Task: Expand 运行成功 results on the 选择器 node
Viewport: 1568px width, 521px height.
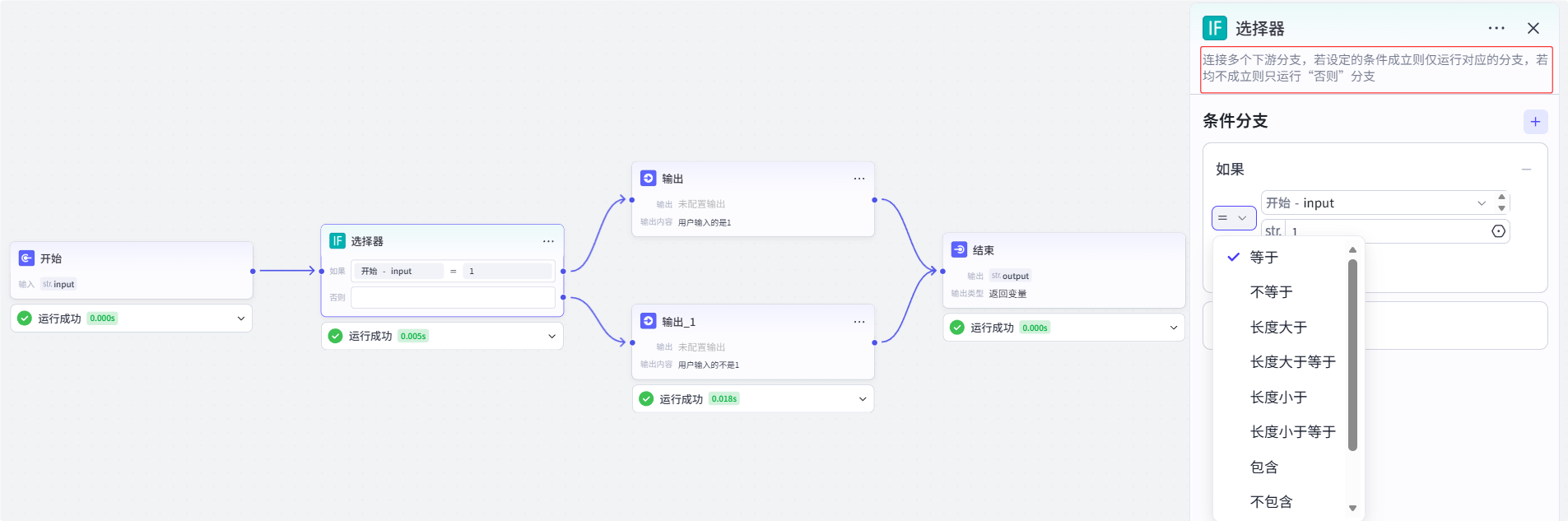Action: tap(552, 336)
